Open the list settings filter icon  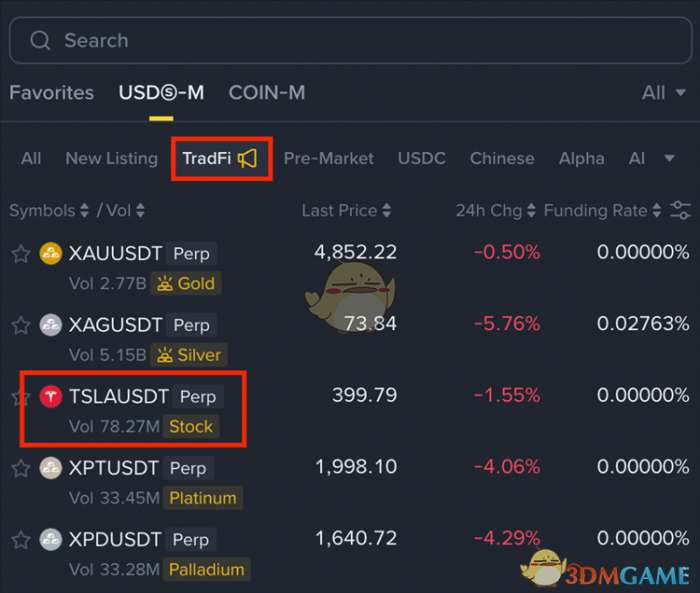680,210
